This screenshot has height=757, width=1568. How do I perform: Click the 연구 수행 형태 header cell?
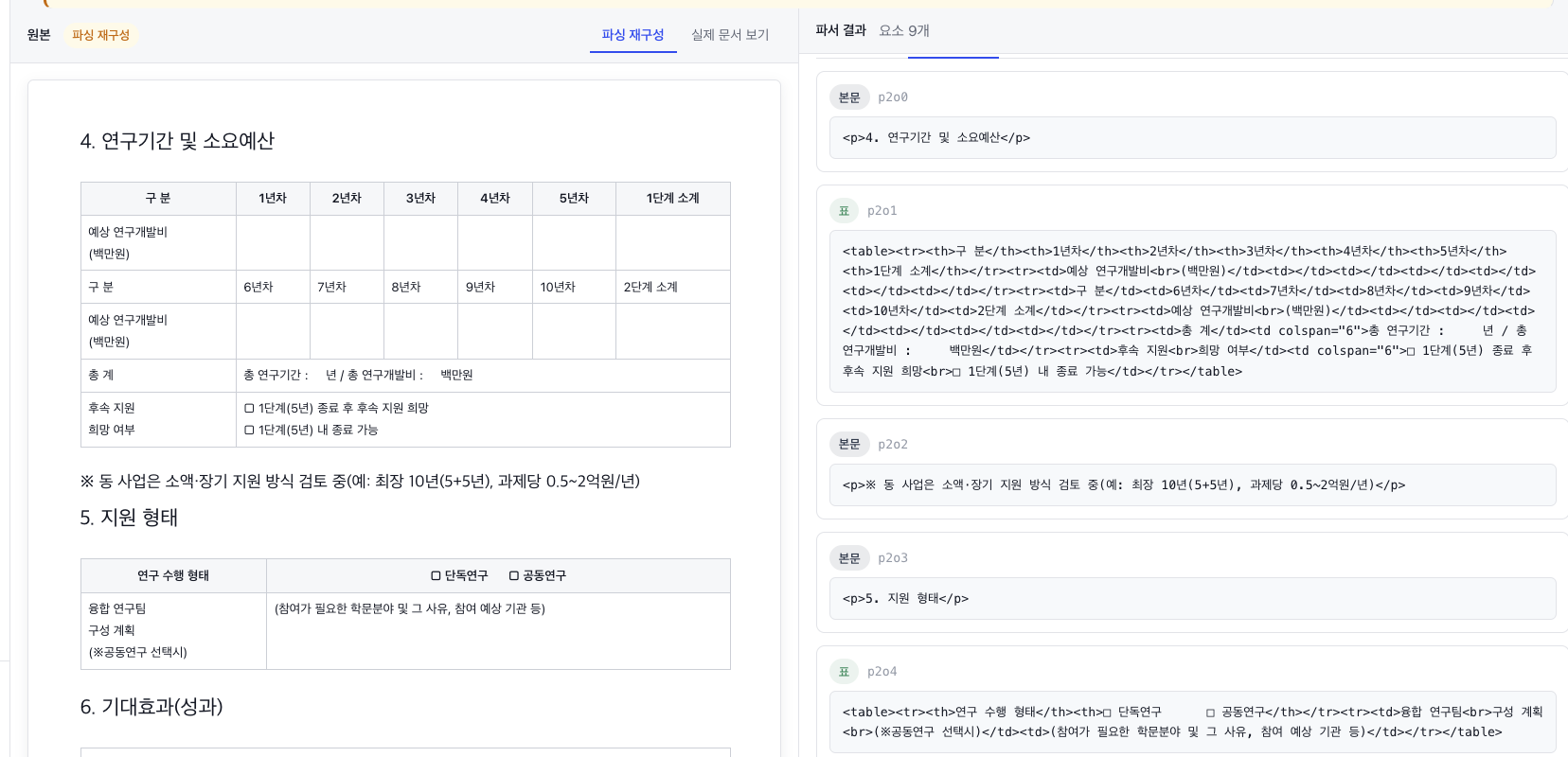173,575
